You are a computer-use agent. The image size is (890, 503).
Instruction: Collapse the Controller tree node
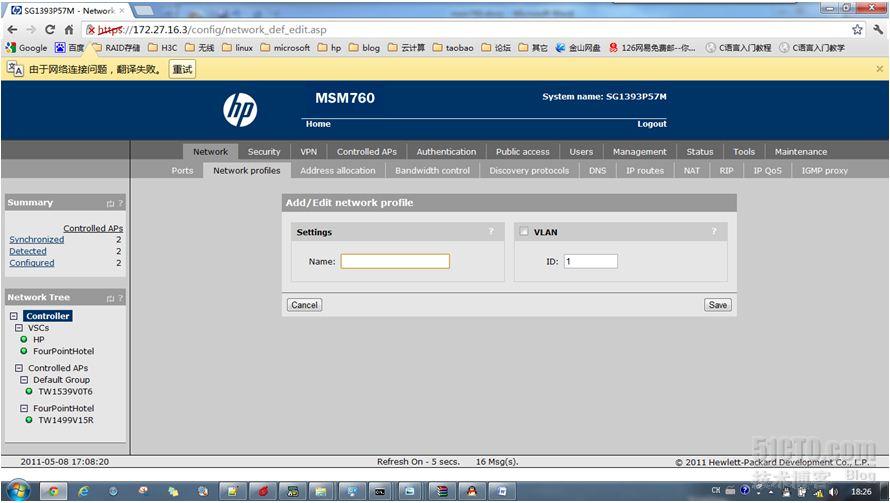click(x=14, y=316)
